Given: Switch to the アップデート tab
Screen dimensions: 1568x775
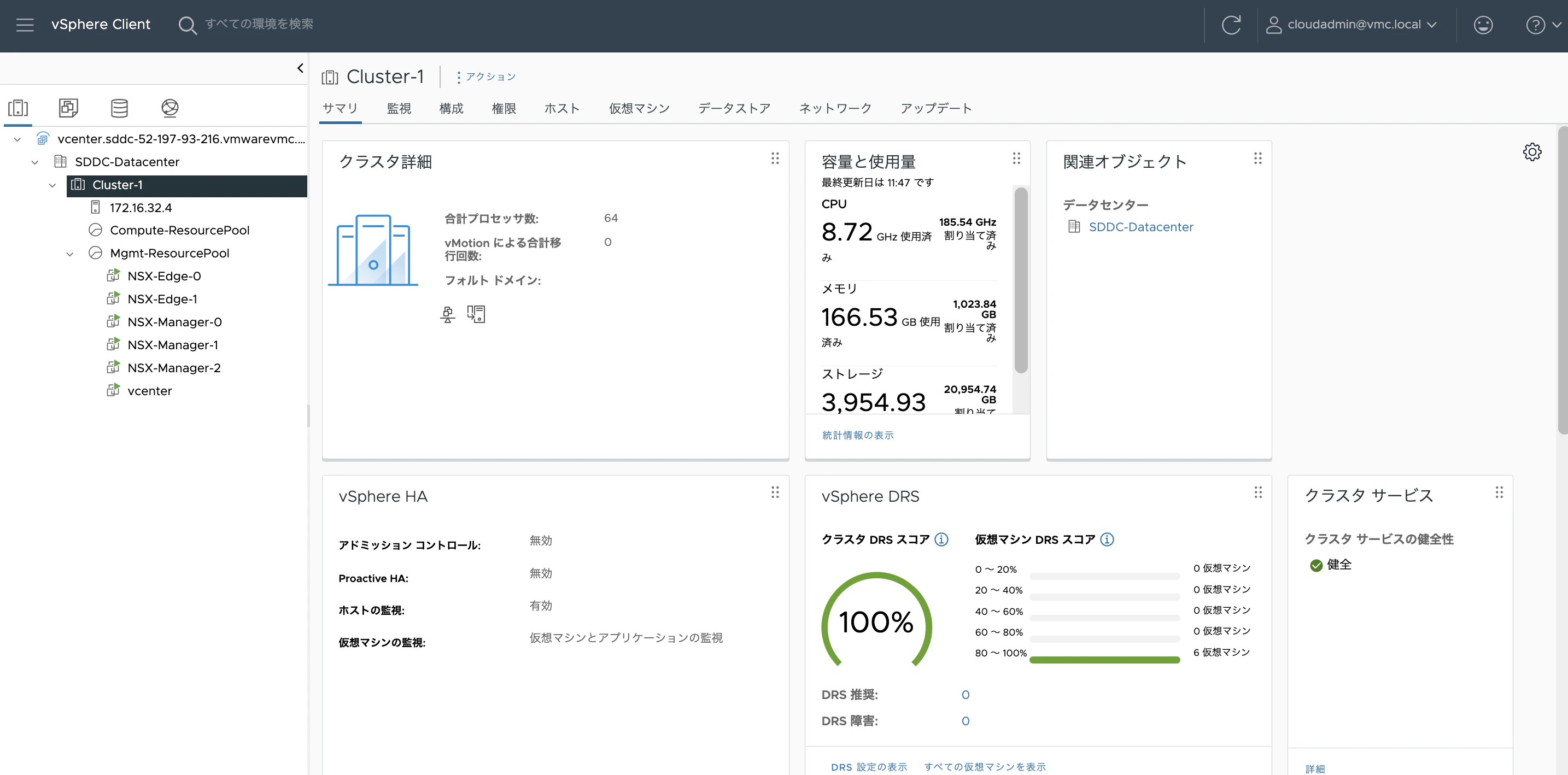Looking at the screenshot, I should click(x=936, y=108).
